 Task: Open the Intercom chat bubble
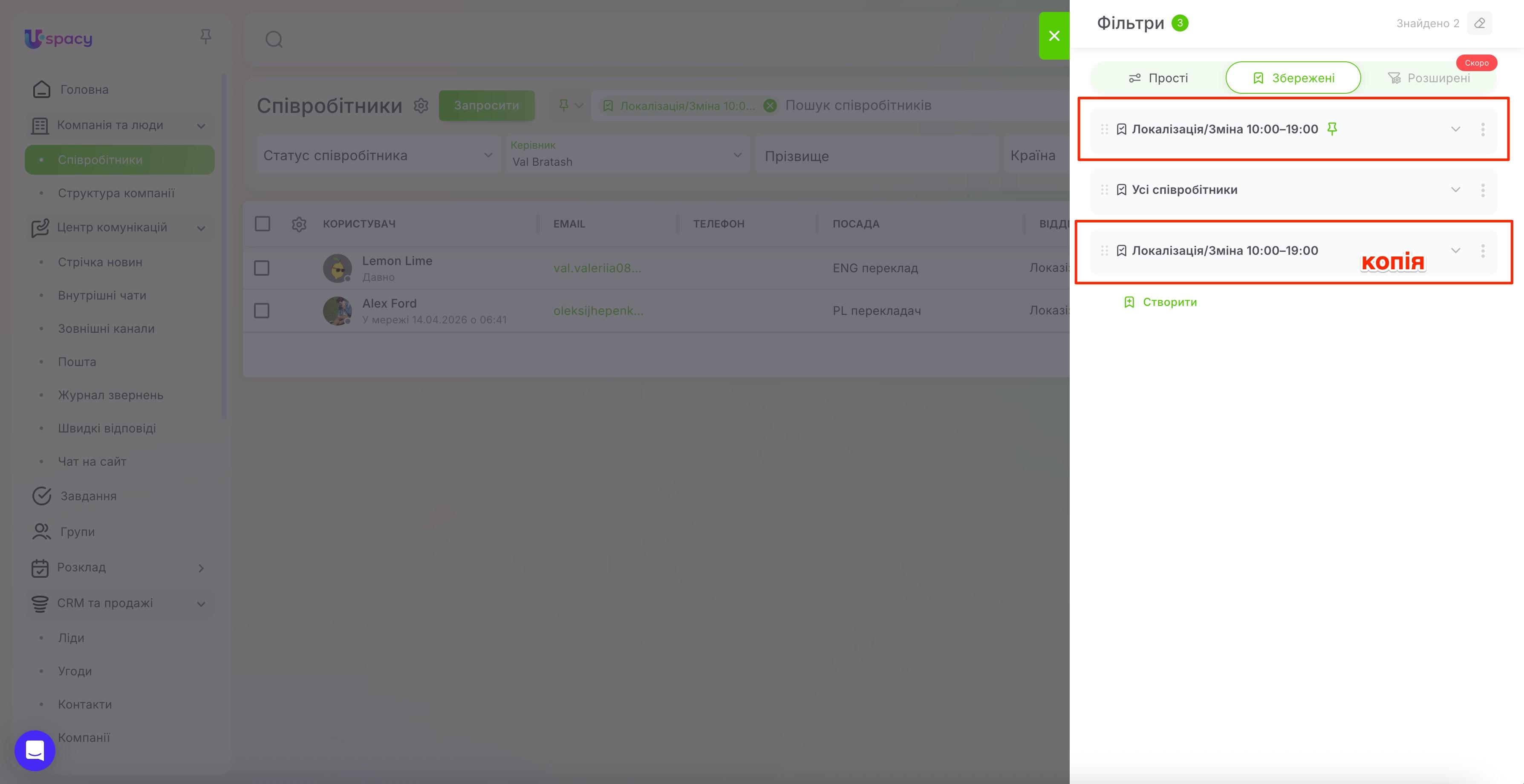[35, 750]
